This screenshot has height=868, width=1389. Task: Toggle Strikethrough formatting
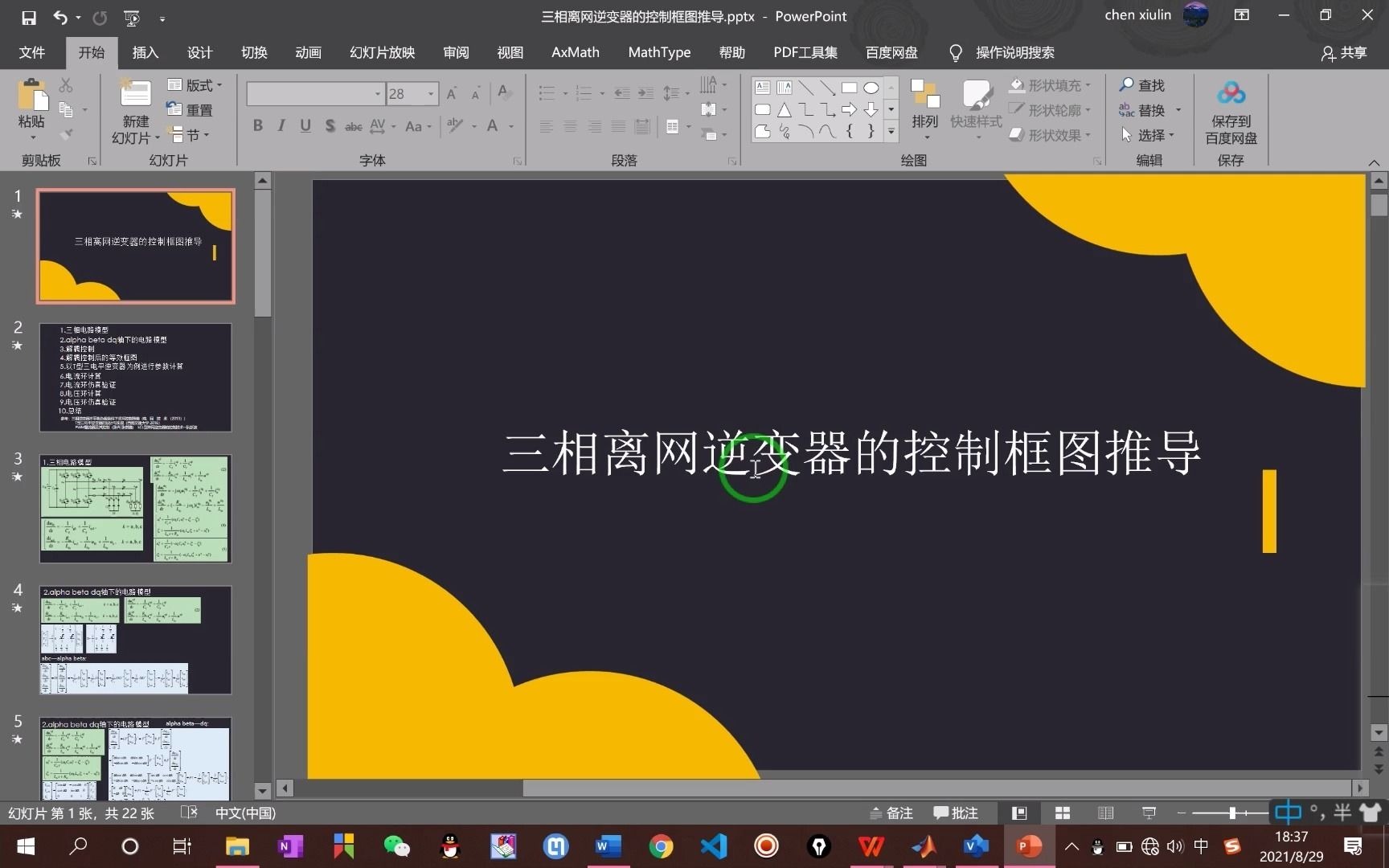(x=354, y=126)
